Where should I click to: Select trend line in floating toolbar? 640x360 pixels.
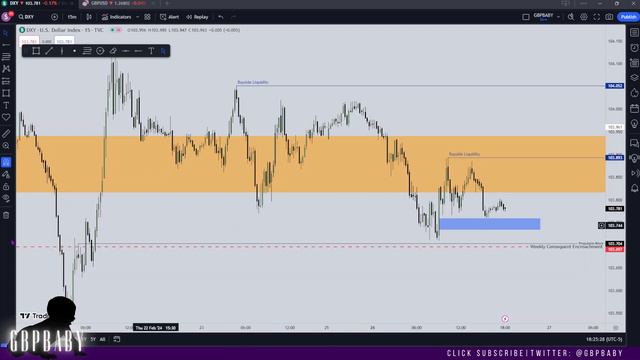click(x=49, y=51)
